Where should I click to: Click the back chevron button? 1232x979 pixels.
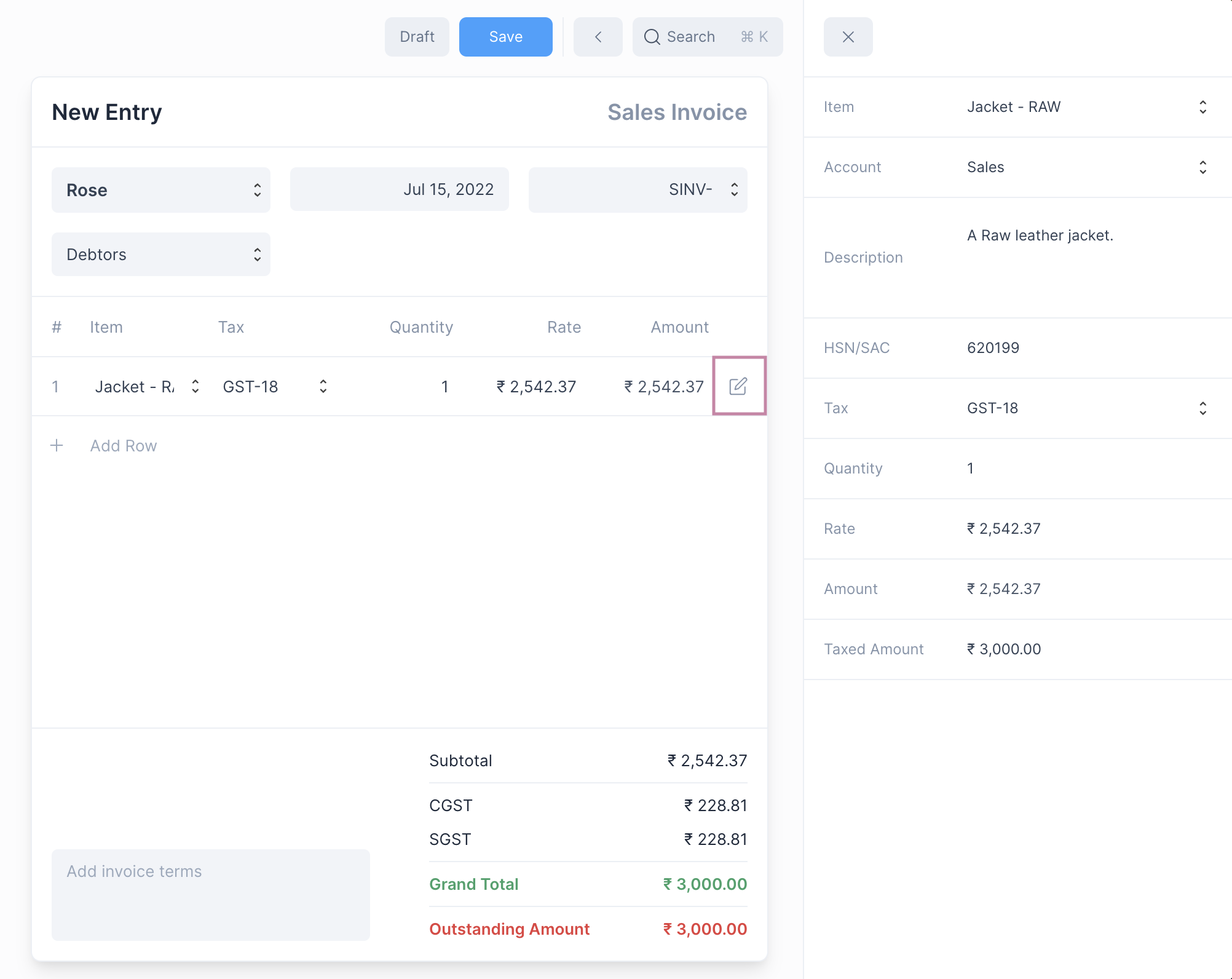pos(598,37)
